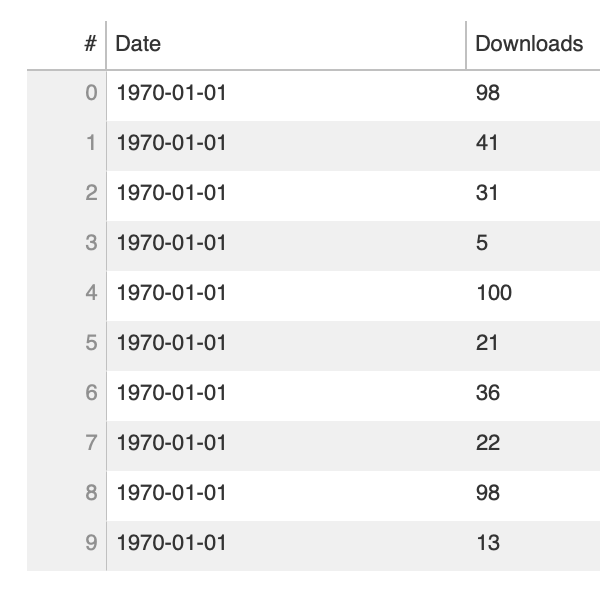The height and width of the screenshot is (600, 600).
Task: Select row index 4
Action: coord(91,293)
